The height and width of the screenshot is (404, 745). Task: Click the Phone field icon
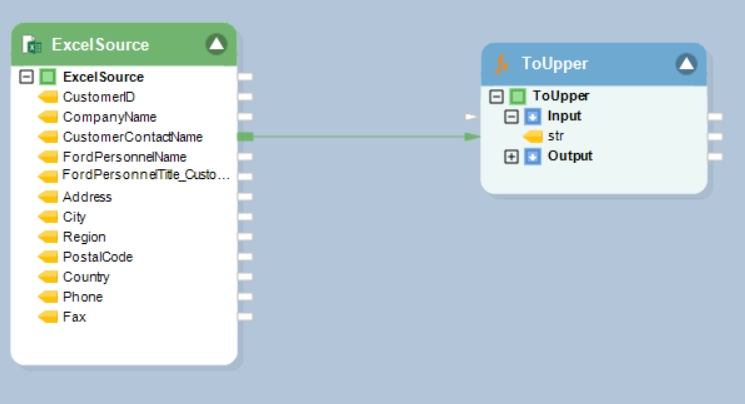(48, 297)
